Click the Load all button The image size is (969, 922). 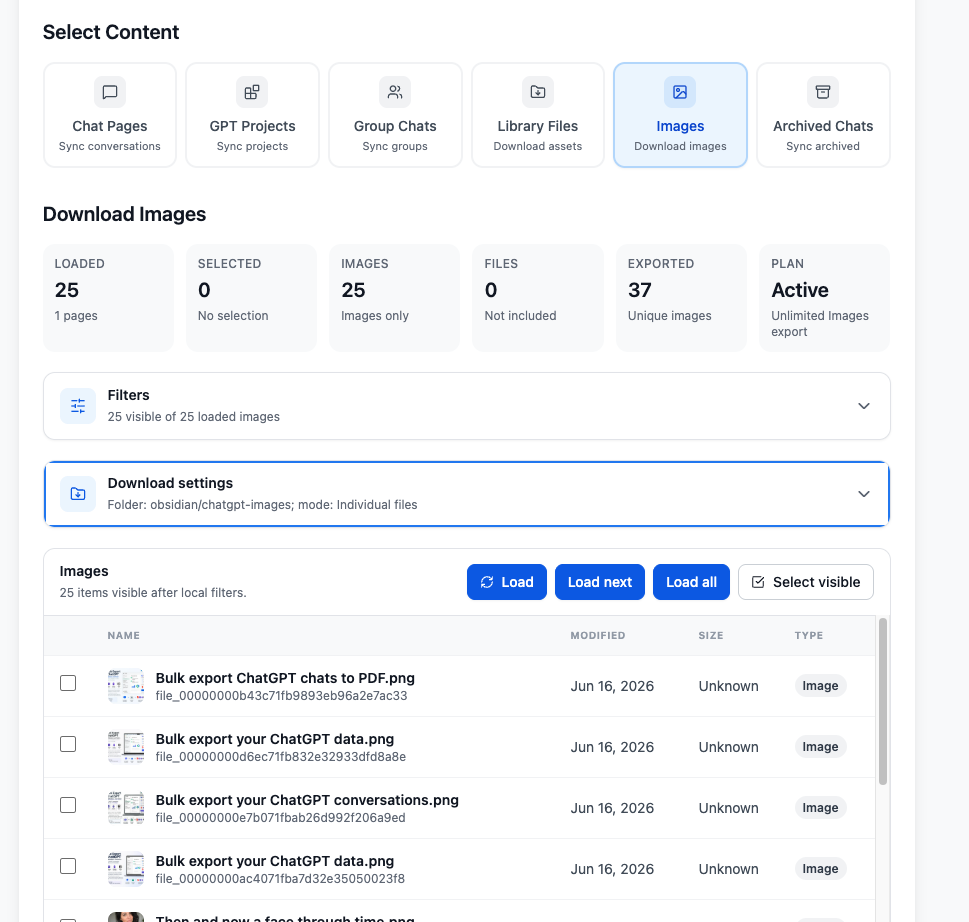point(691,582)
